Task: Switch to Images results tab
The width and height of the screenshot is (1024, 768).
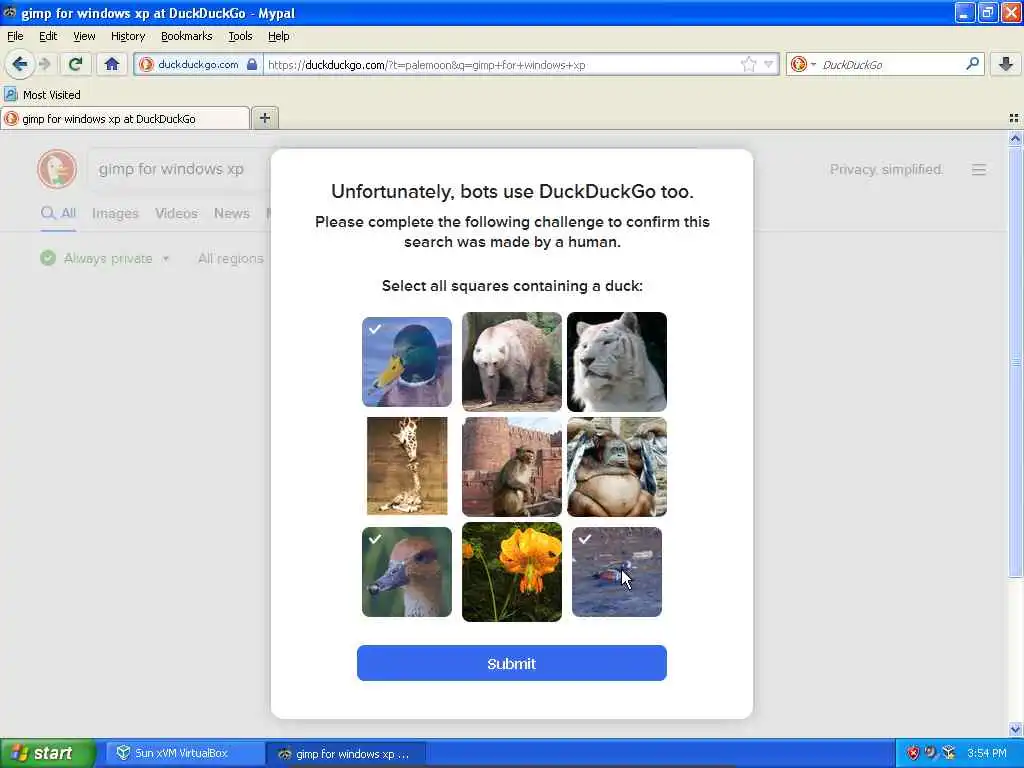Action: (115, 214)
